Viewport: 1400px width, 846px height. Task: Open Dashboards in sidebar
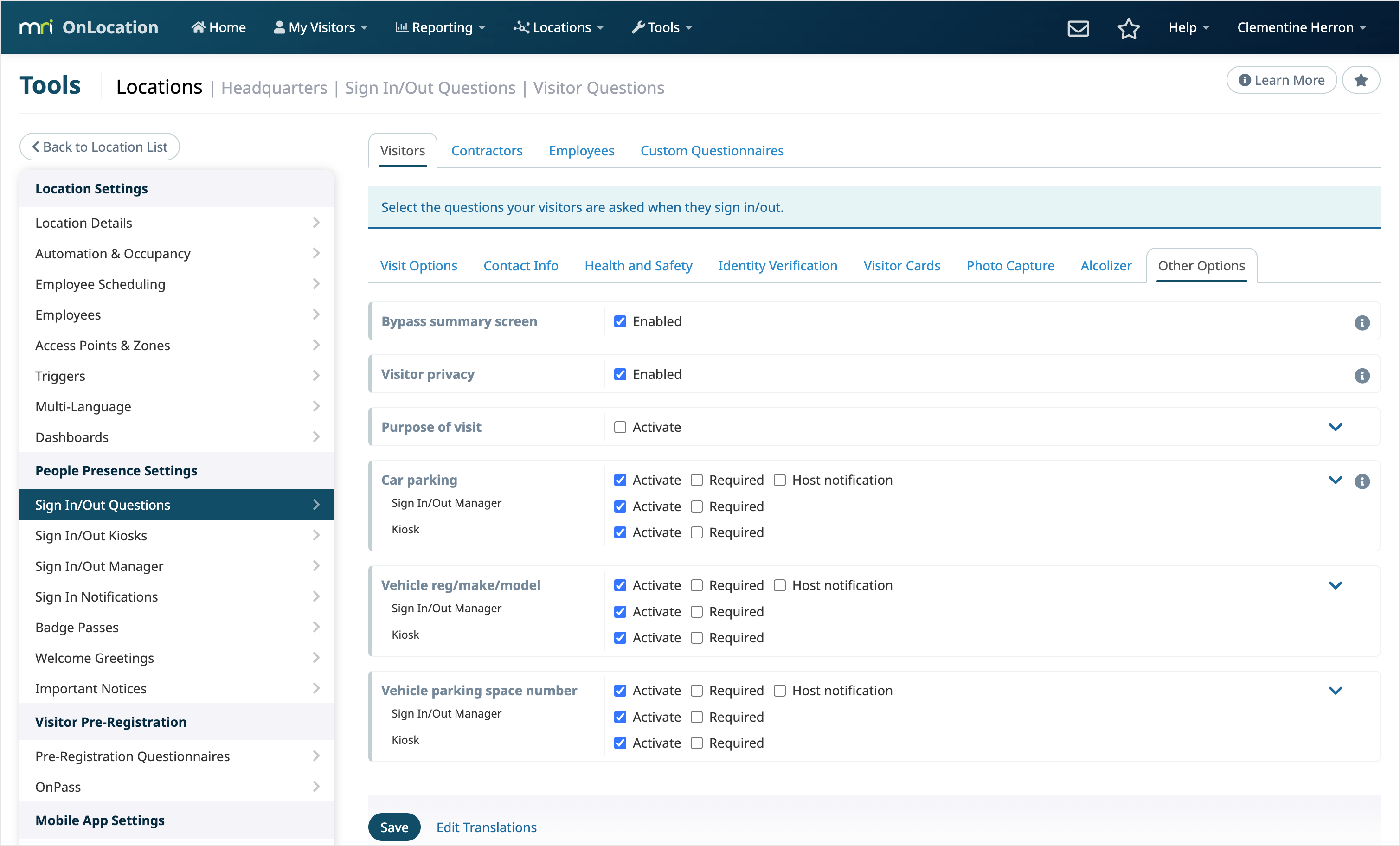click(x=176, y=437)
